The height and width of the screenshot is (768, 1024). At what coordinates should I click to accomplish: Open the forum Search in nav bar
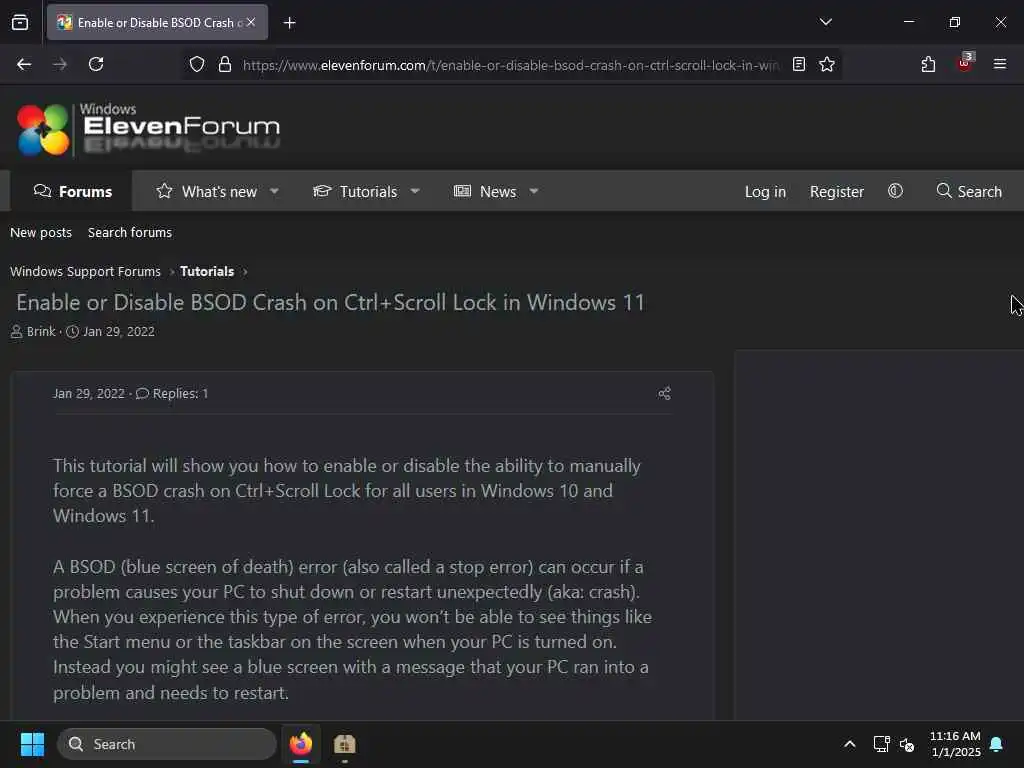click(x=969, y=191)
